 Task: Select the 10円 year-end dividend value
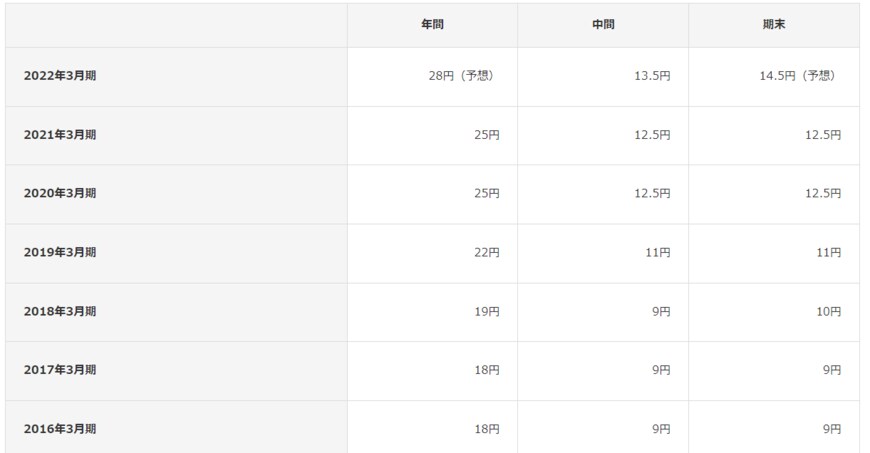coord(829,312)
